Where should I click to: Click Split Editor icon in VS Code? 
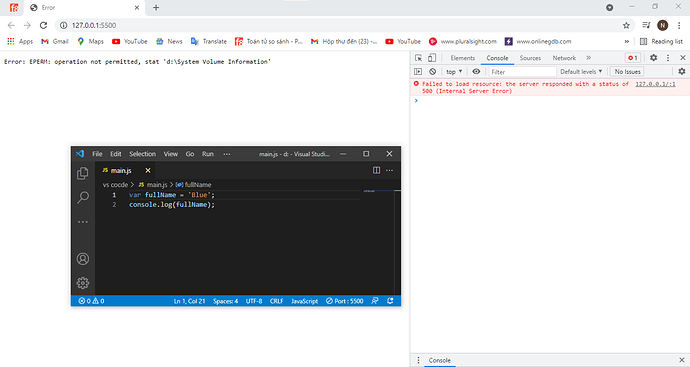click(x=376, y=170)
